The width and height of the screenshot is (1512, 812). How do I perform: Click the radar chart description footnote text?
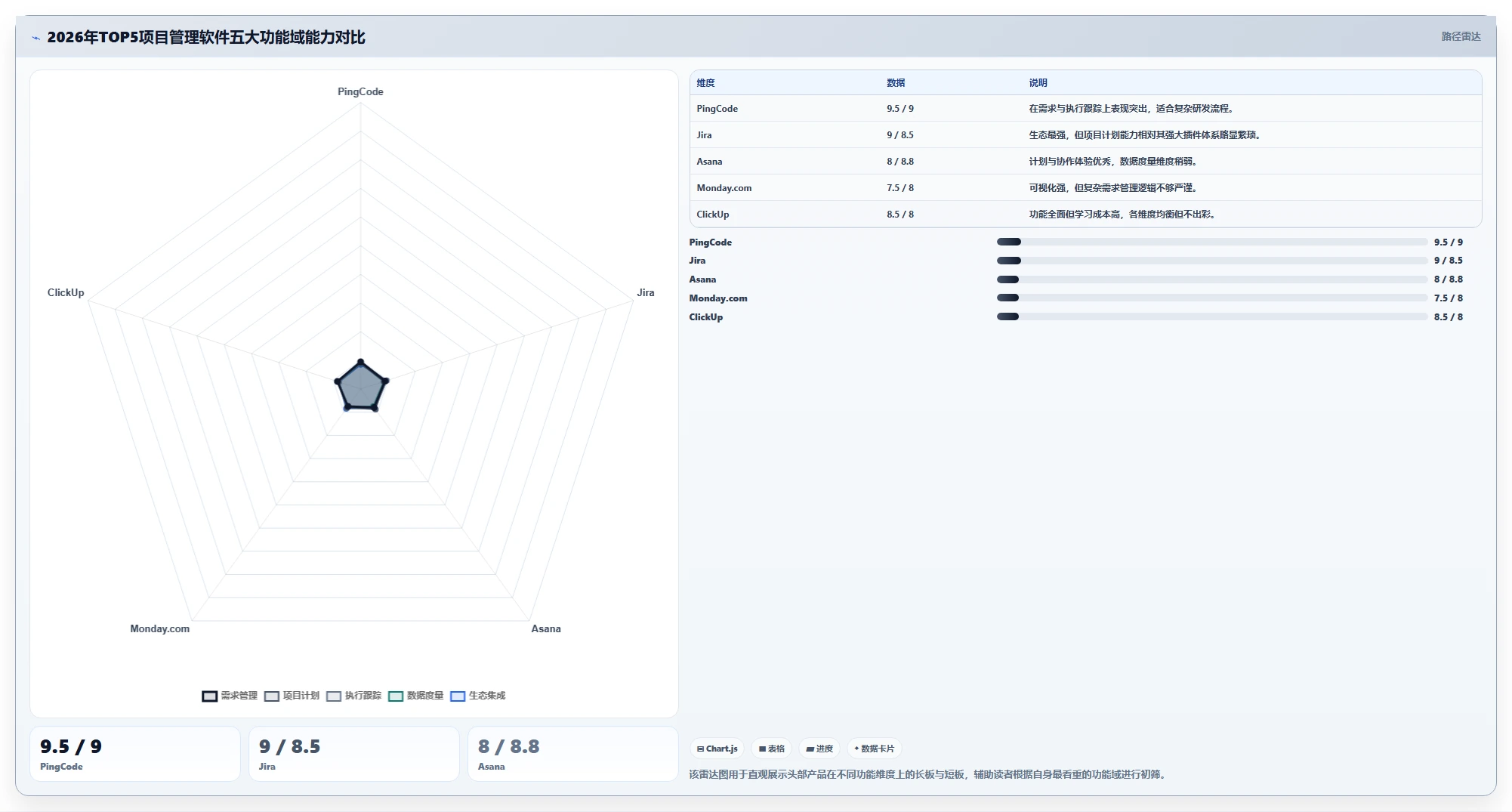[x=929, y=774]
